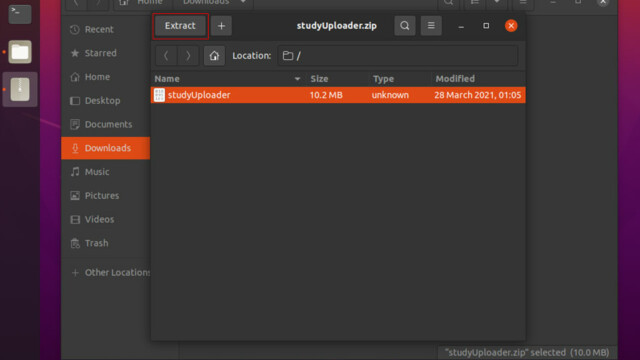Maximize the studyUploader.zip window
This screenshot has height=360, width=640.
point(486,26)
